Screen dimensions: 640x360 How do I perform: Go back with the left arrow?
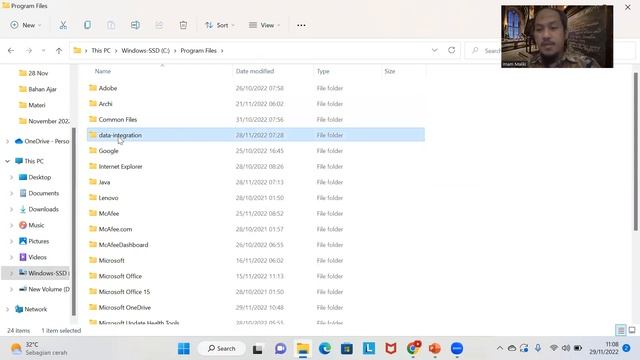[11, 51]
